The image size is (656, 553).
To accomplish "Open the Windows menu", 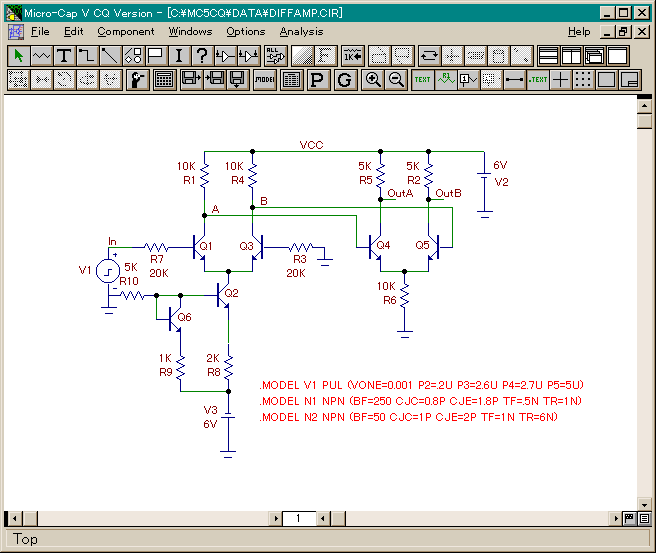I will [190, 32].
